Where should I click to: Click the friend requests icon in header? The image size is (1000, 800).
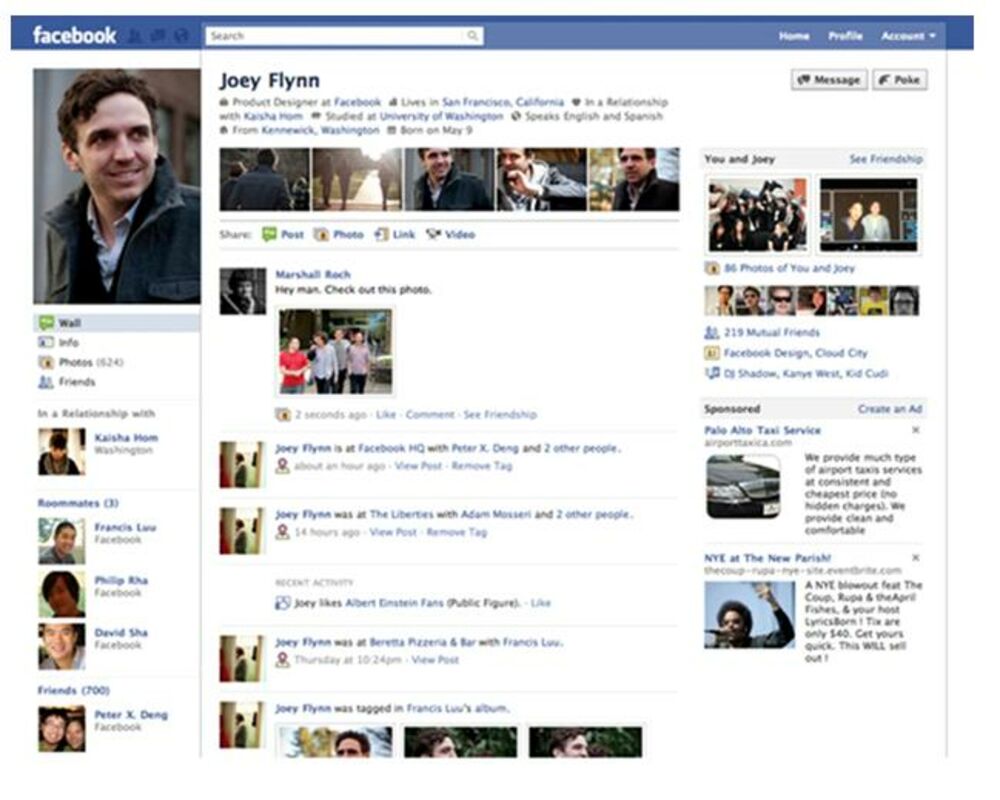coord(135,36)
